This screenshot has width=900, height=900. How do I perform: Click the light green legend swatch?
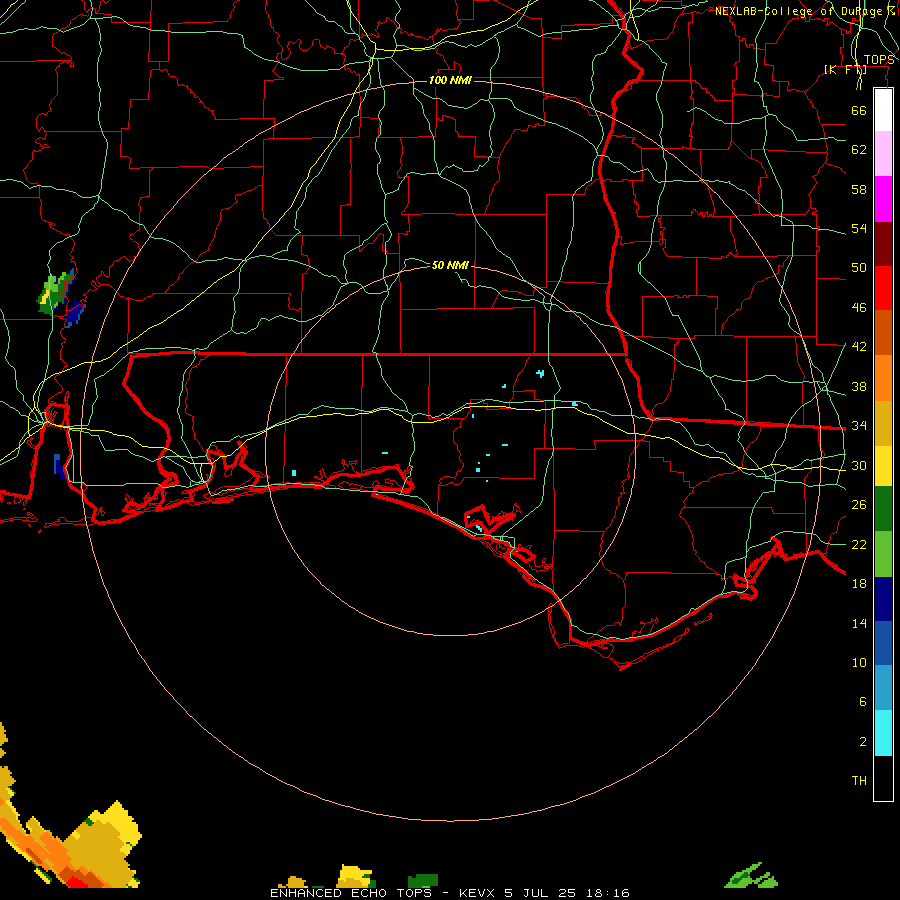click(x=883, y=554)
